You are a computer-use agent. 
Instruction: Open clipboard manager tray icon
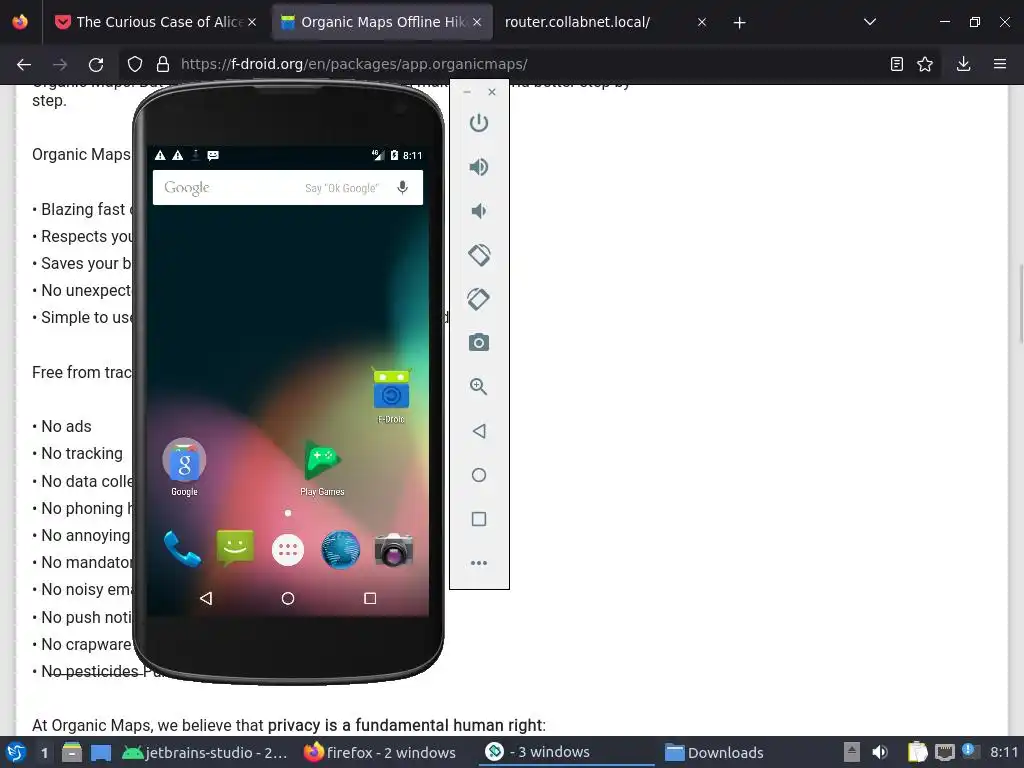(x=917, y=752)
